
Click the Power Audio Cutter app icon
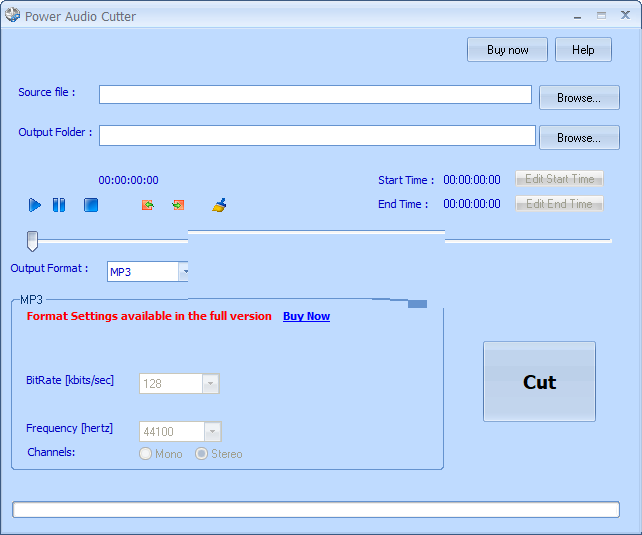[x=12, y=15]
